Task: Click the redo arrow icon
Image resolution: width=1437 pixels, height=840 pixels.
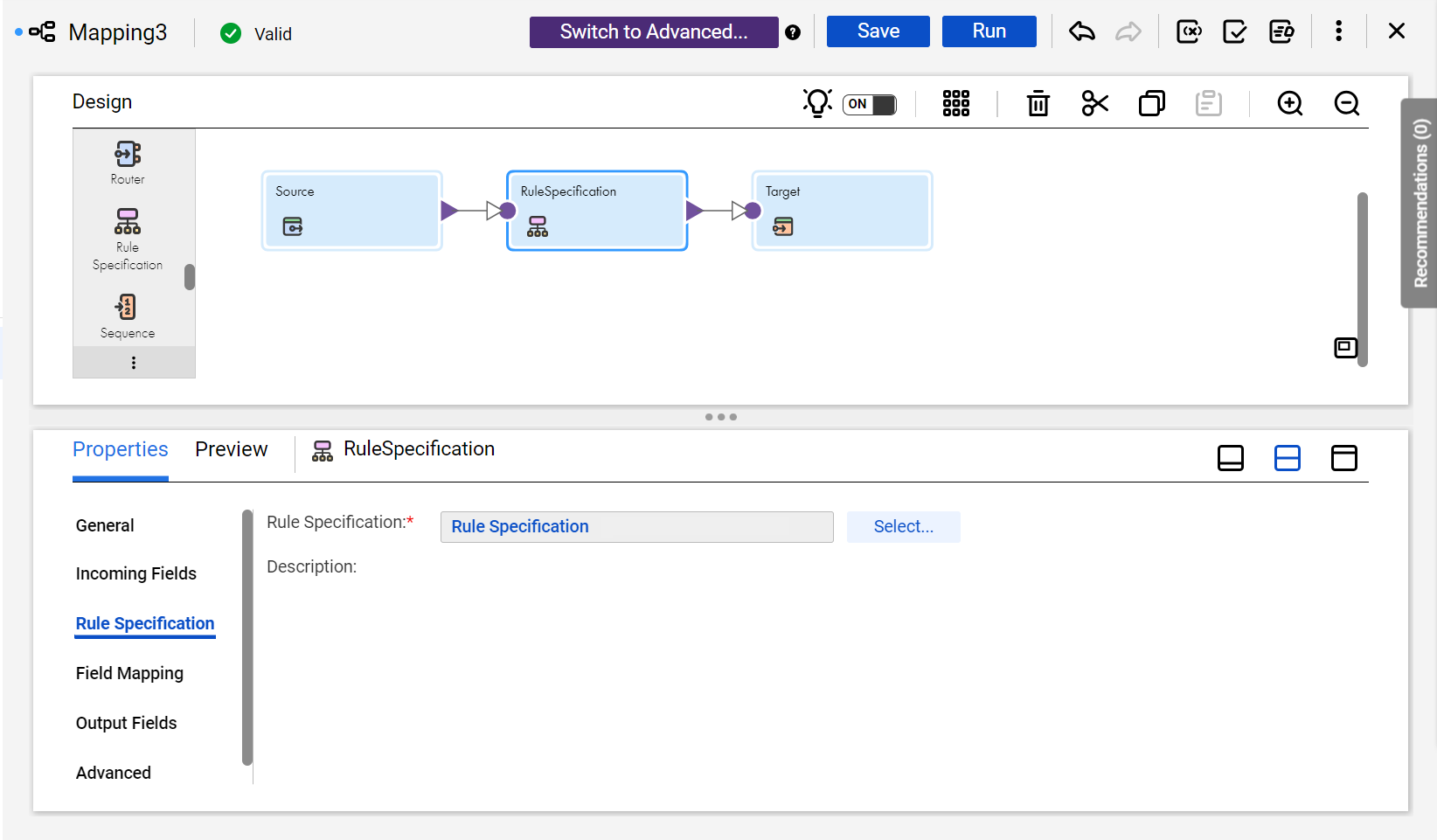Action: pyautogui.click(x=1128, y=32)
